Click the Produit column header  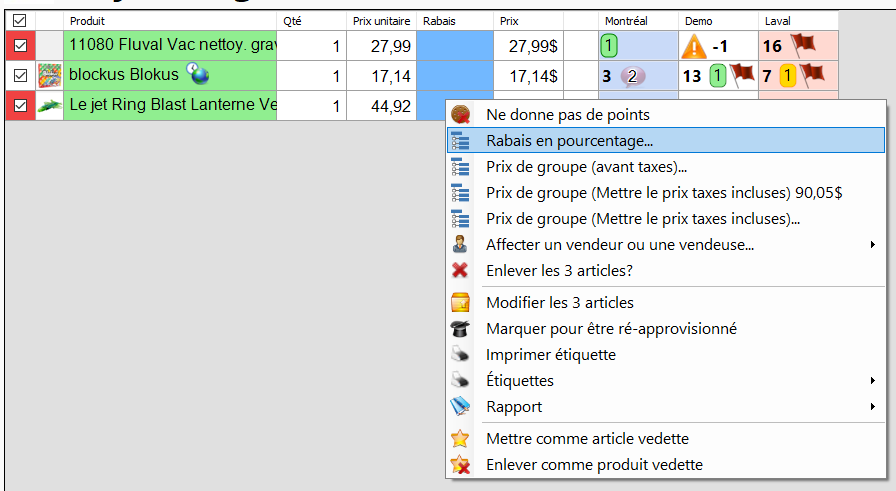pyautogui.click(x=170, y=21)
